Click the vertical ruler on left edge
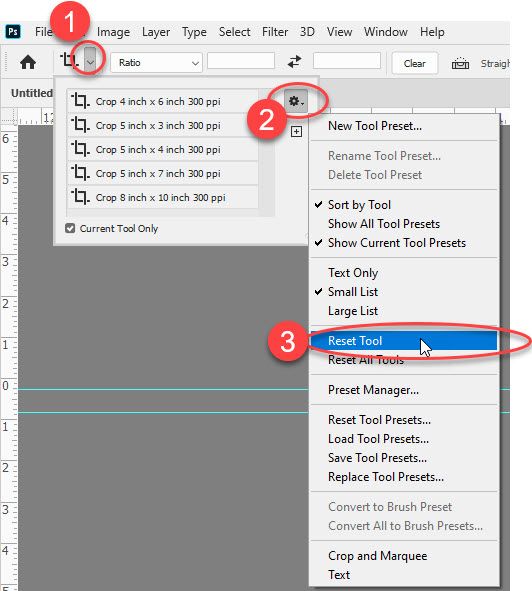 pyautogui.click(x=9, y=357)
